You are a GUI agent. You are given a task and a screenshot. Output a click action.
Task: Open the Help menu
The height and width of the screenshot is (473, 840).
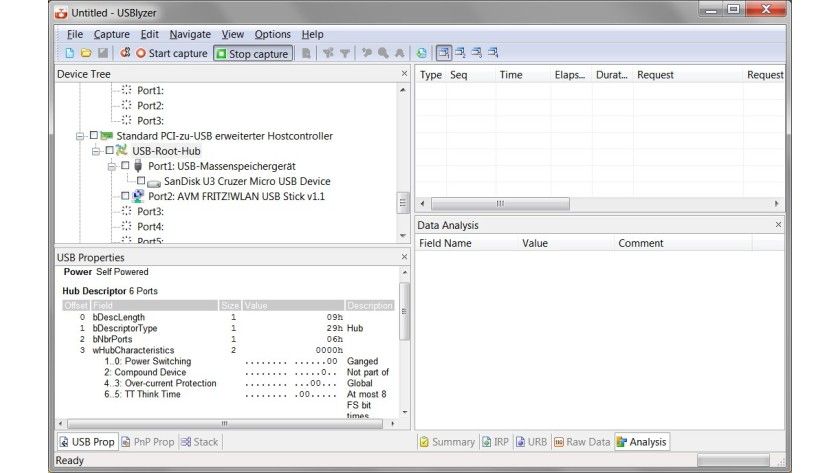(312, 34)
